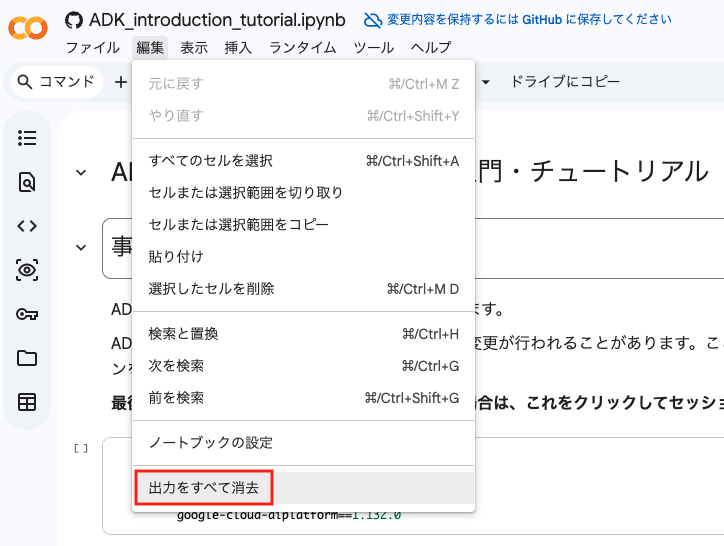Collapse the 事前準備 section chevron
This screenshot has height=546, width=724.
[x=81, y=248]
